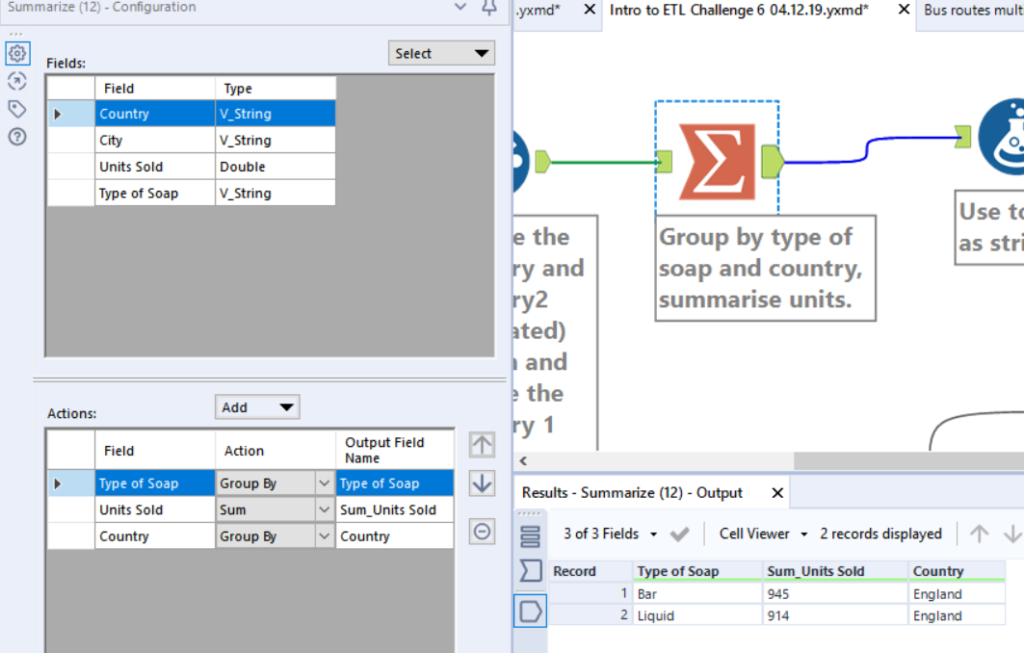The width and height of the screenshot is (1024, 653).
Task: Close the first .yxmd workflow tab
Action: [x=589, y=9]
